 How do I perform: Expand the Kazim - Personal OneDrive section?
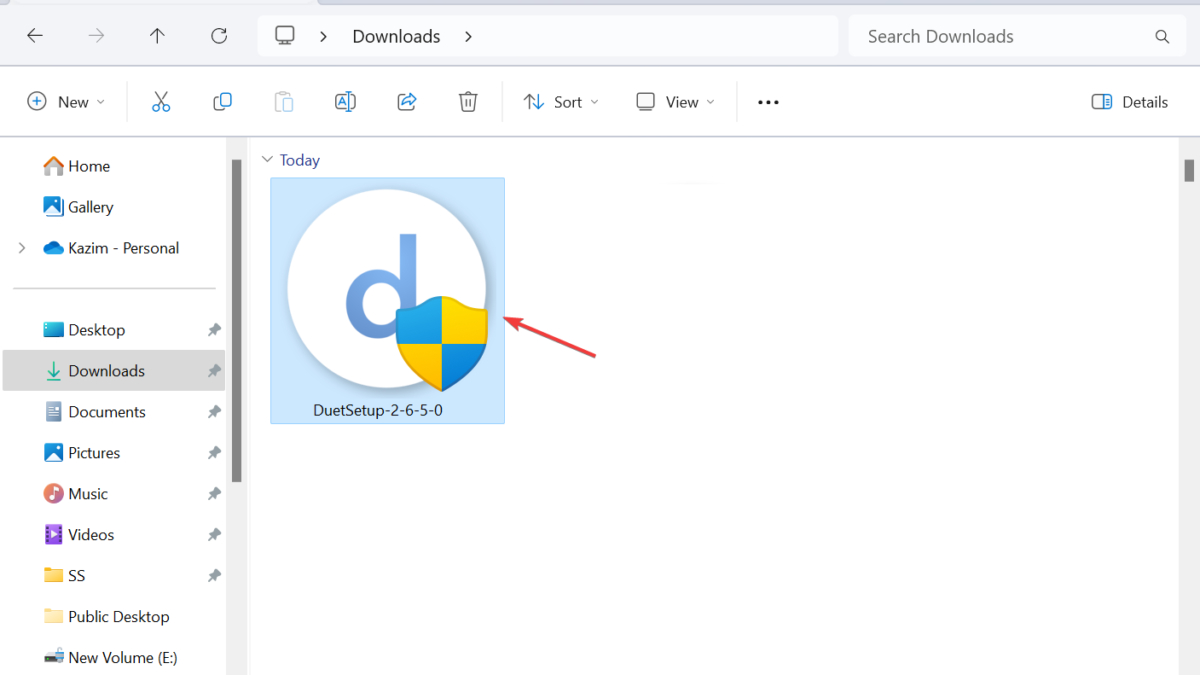(x=20, y=247)
